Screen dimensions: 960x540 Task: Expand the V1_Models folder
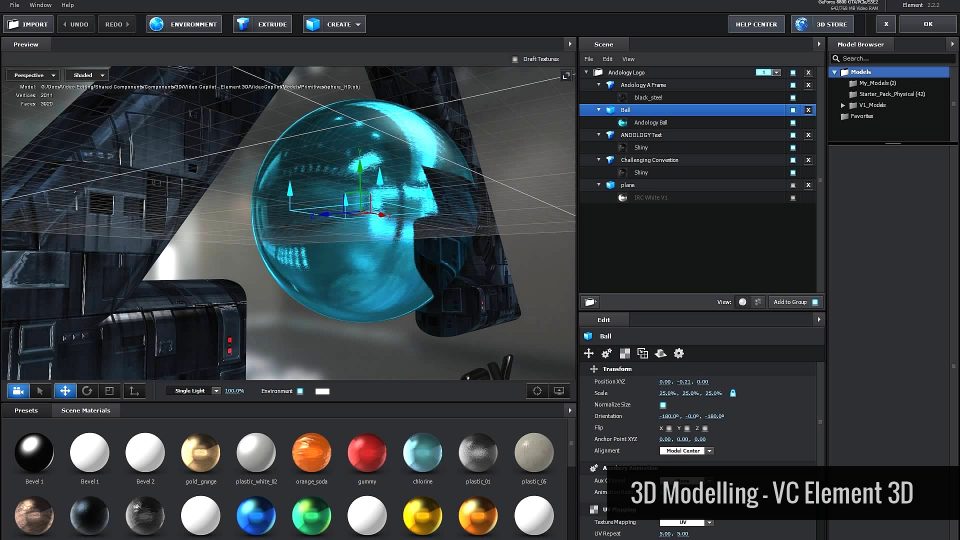tap(843, 105)
